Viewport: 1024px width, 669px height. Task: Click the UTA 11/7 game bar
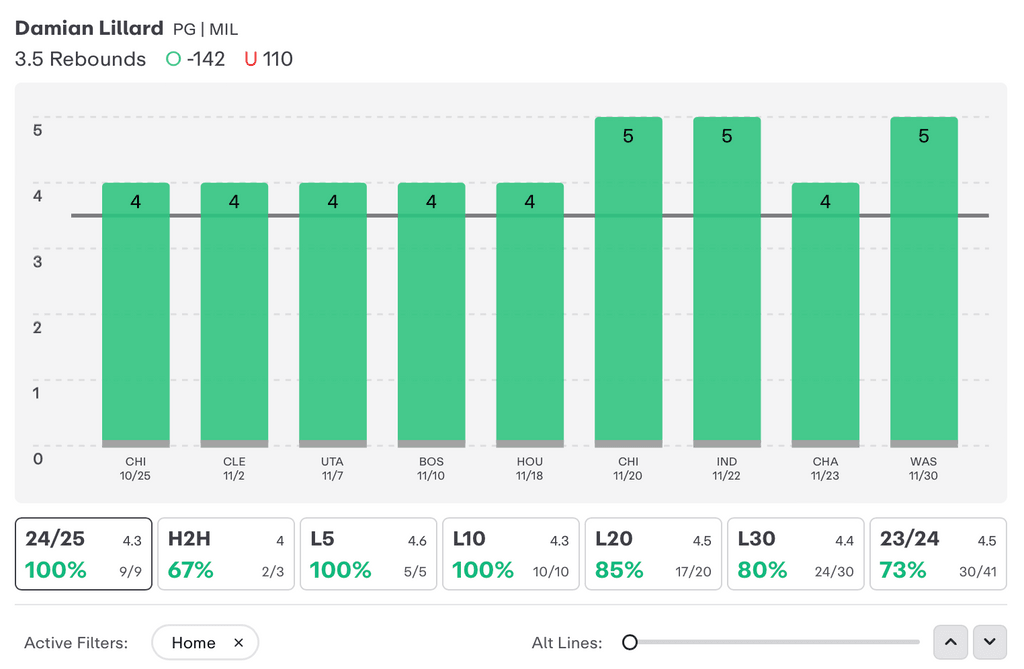point(333,315)
